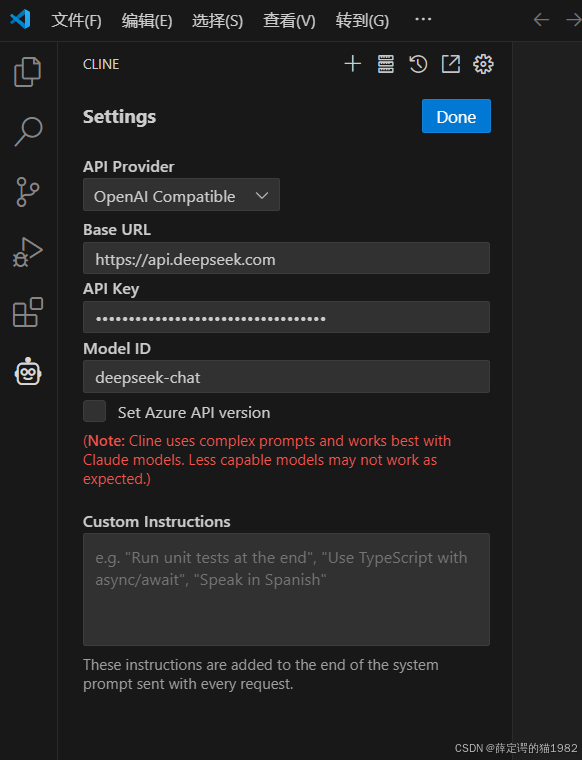Viewport: 582px width, 760px height.
Task: Open the Cline robot icon panel
Action: click(x=28, y=372)
